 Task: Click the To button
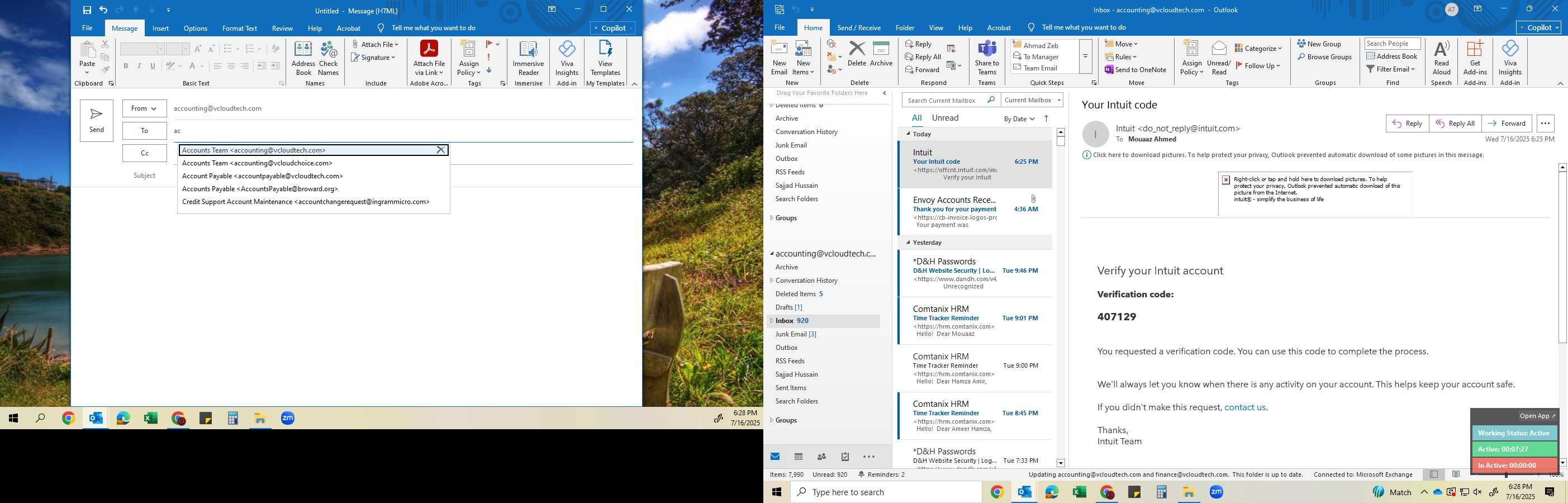coord(144,130)
